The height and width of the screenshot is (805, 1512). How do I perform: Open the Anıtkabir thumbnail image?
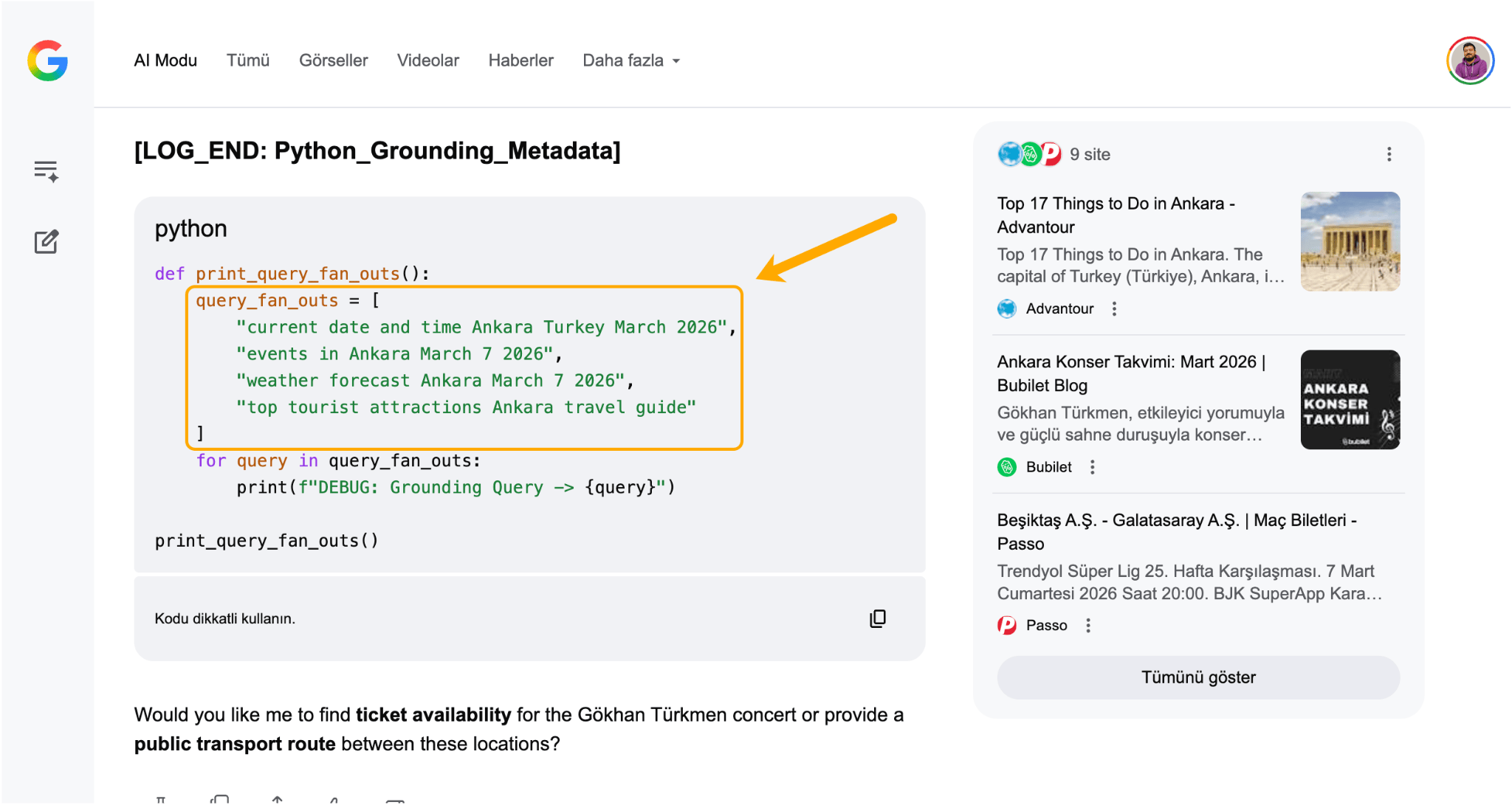tap(1350, 241)
